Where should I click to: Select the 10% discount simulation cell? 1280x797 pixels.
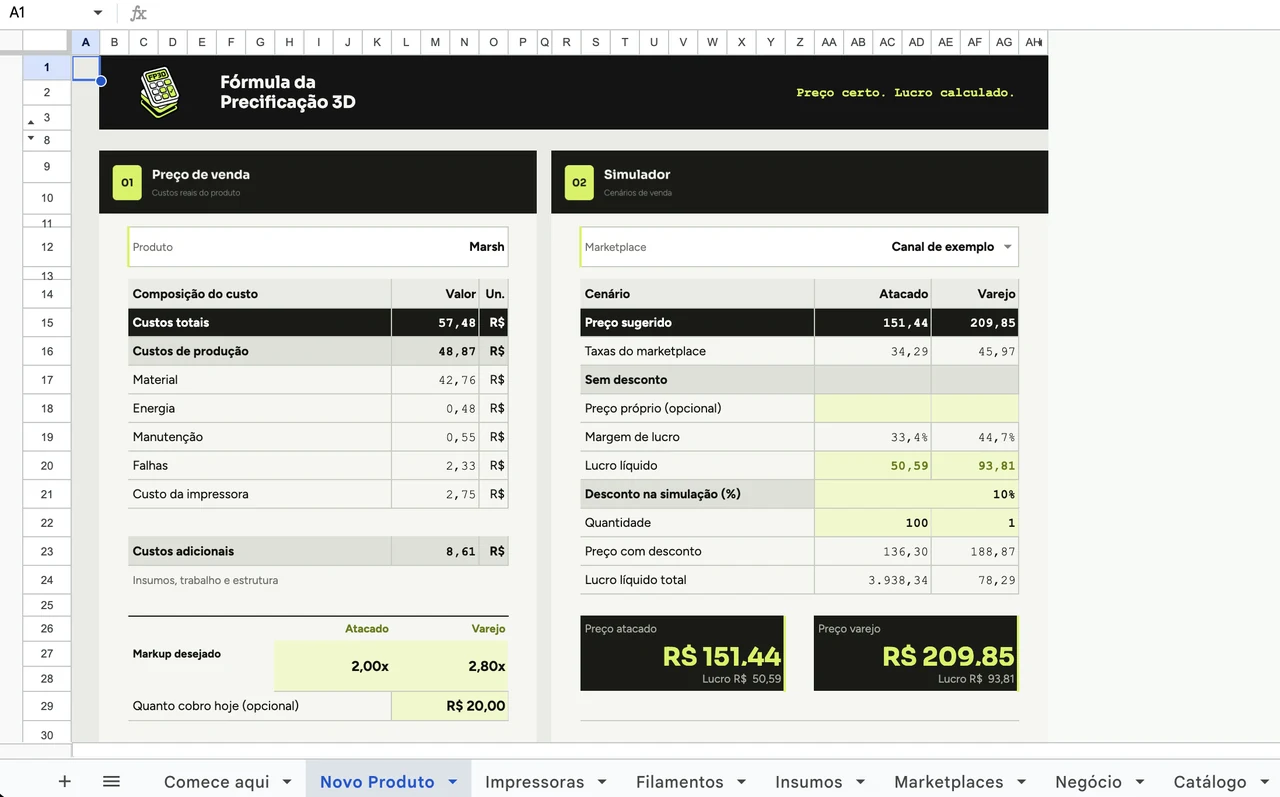click(916, 494)
